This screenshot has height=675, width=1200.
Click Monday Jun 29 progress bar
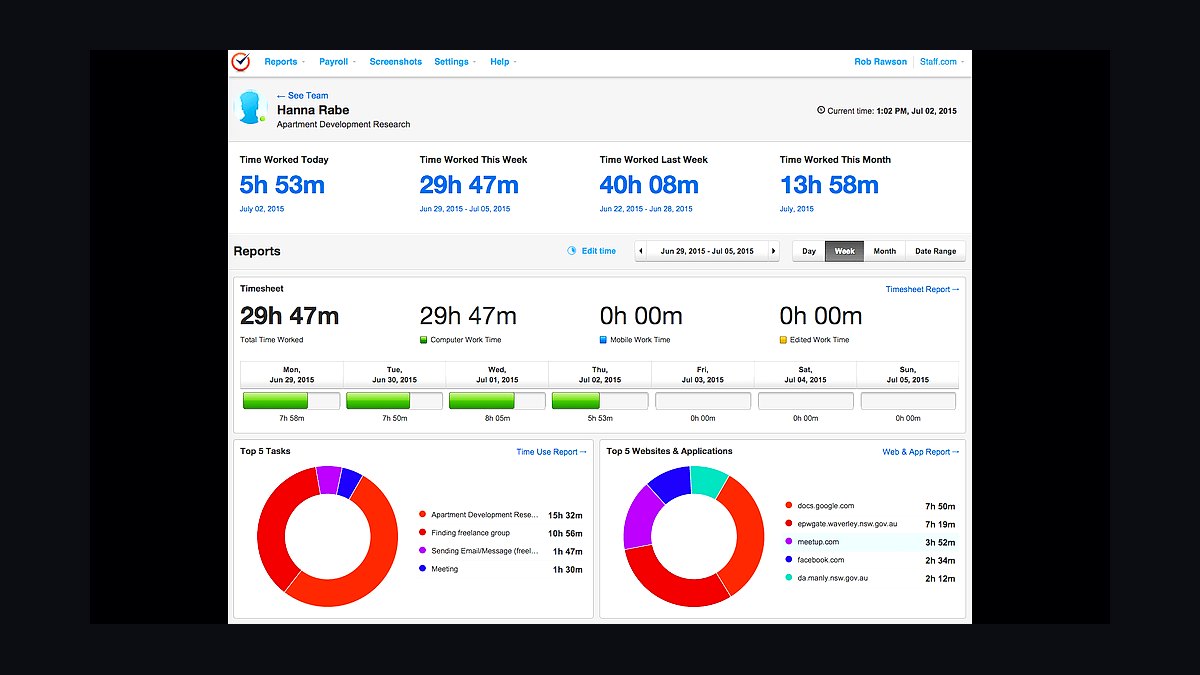[291, 401]
